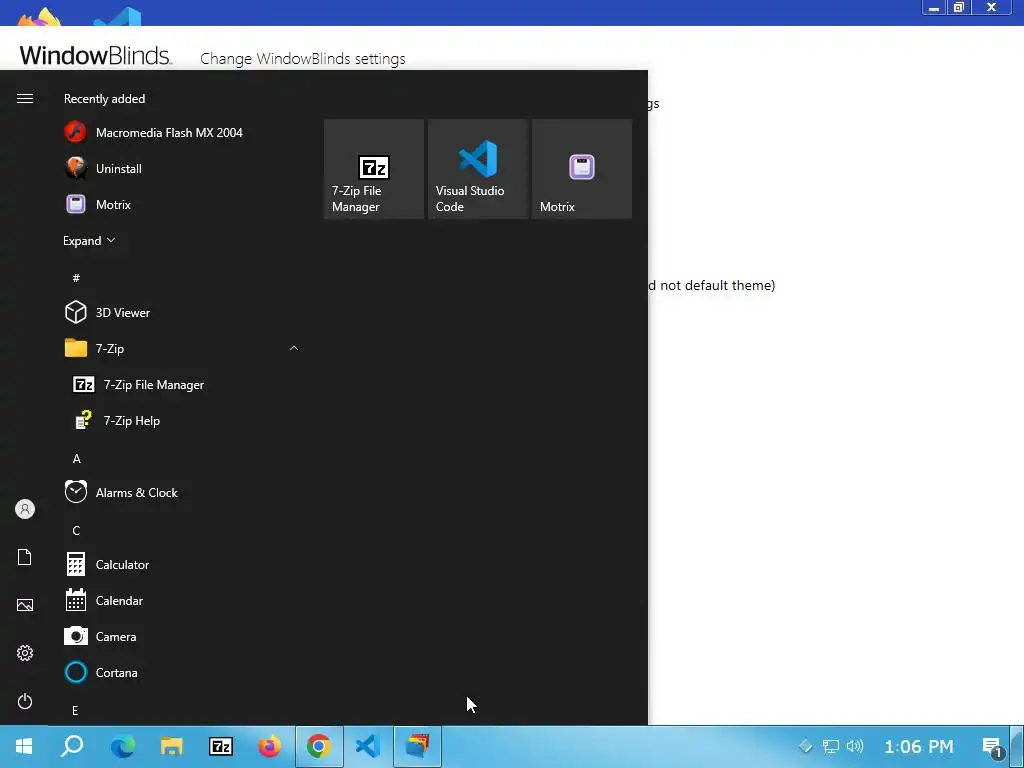Click the volume icon in system tray

(x=855, y=746)
